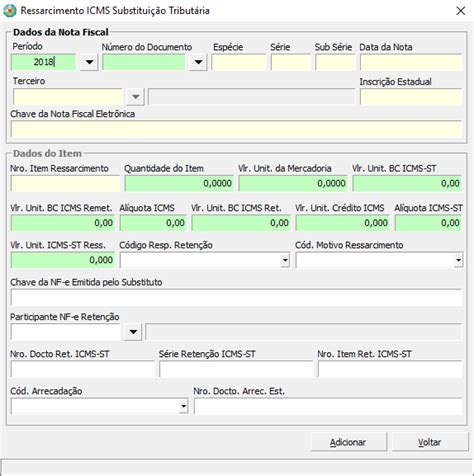Click the application icon in title bar
This screenshot has width=474, height=476.
pos(10,11)
